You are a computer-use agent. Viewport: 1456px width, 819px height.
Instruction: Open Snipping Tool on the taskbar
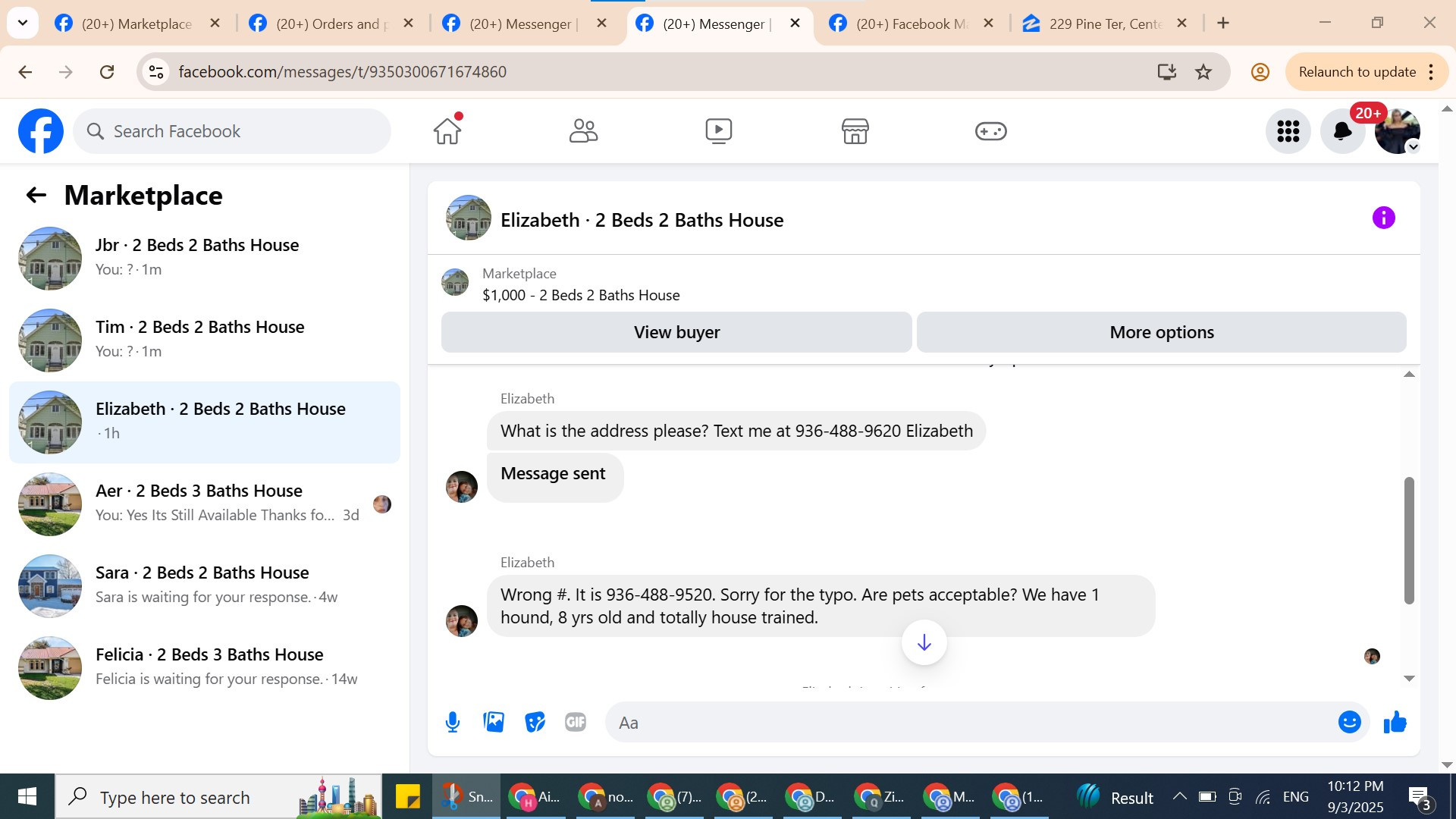click(466, 797)
